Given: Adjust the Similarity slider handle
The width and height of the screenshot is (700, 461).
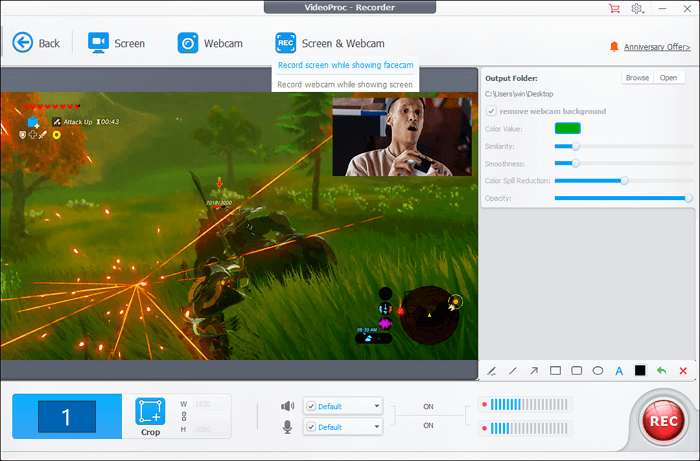Looking at the screenshot, I should 575,146.
